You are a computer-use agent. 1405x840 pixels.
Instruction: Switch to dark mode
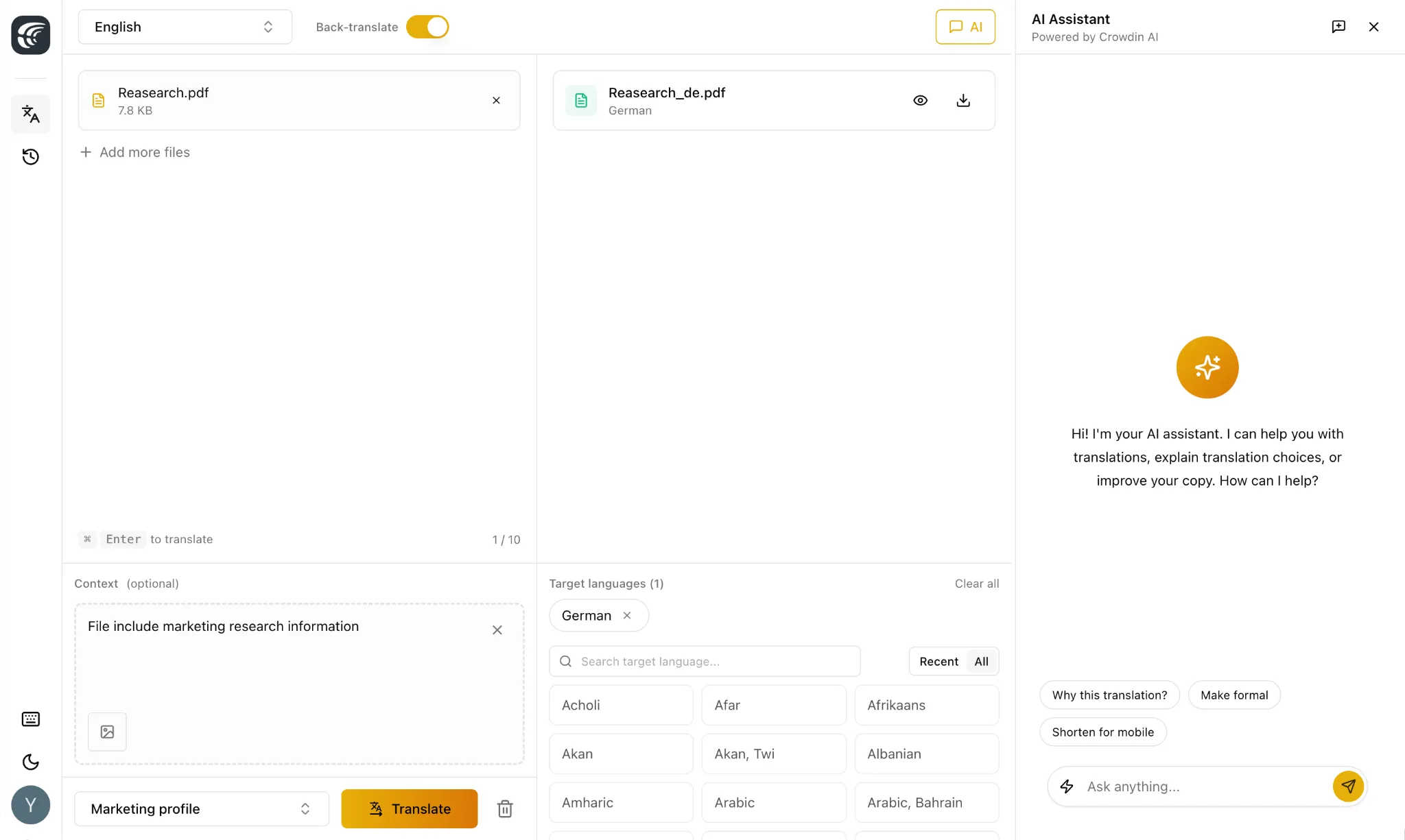(30, 762)
